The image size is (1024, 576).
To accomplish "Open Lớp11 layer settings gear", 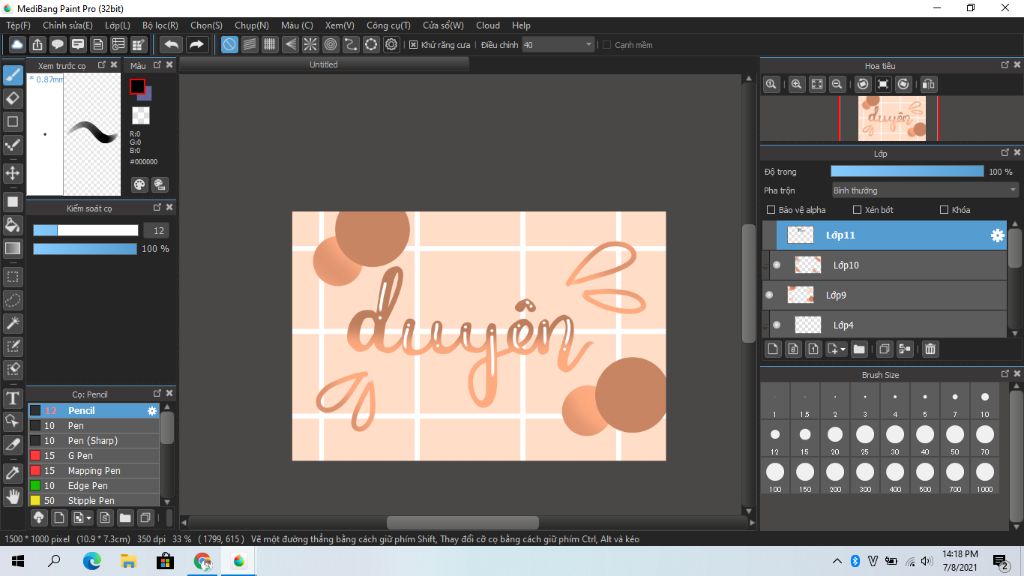I will tap(997, 236).
